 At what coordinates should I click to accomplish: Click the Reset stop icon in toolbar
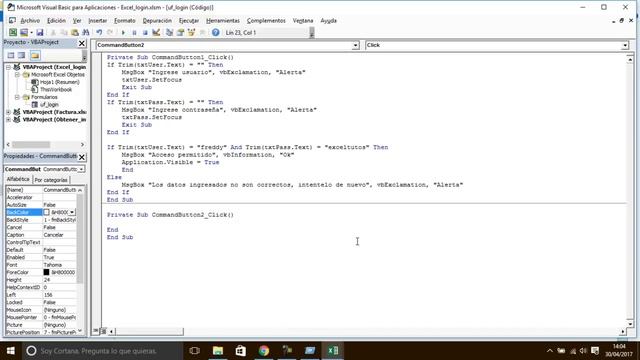145,32
